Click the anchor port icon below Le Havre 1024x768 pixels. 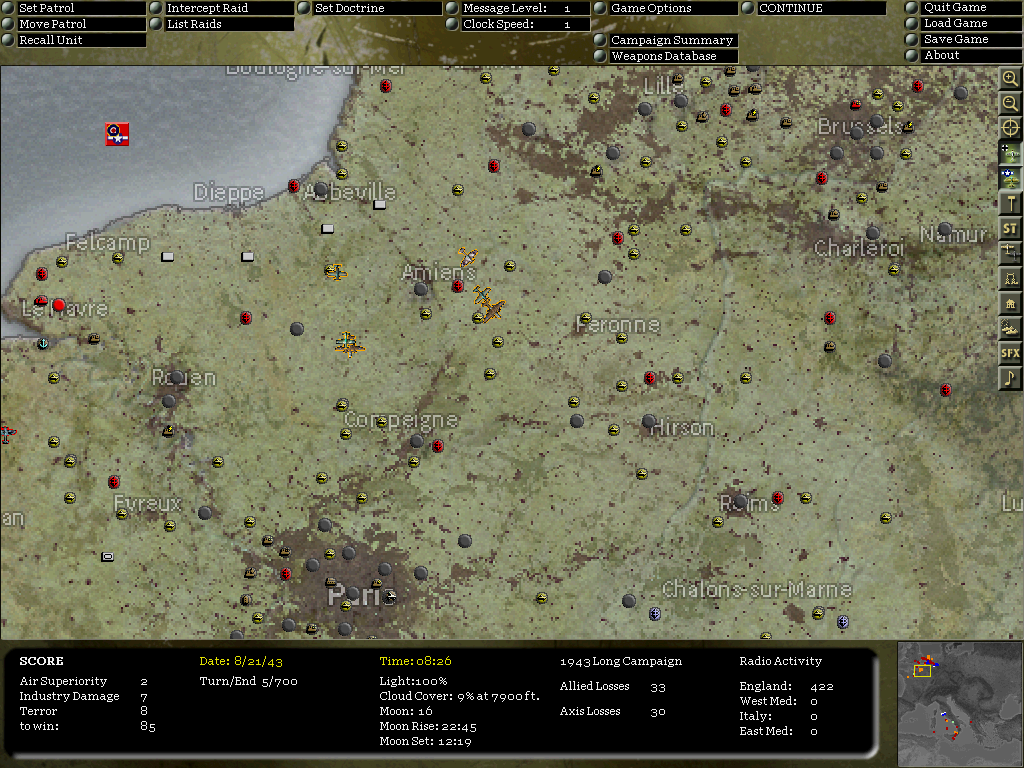pos(43,343)
